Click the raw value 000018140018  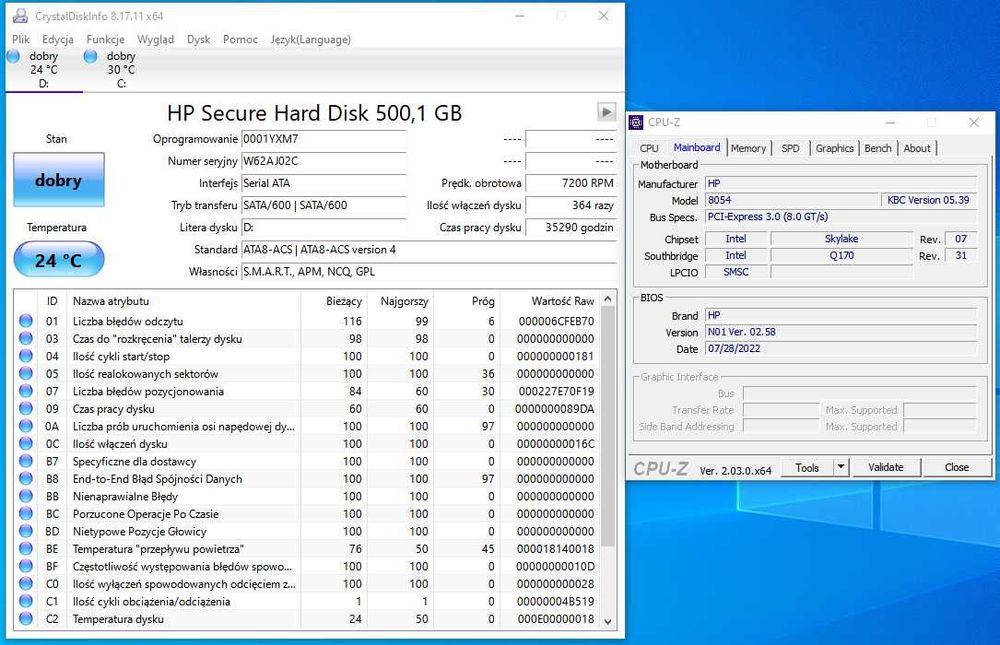pos(555,549)
